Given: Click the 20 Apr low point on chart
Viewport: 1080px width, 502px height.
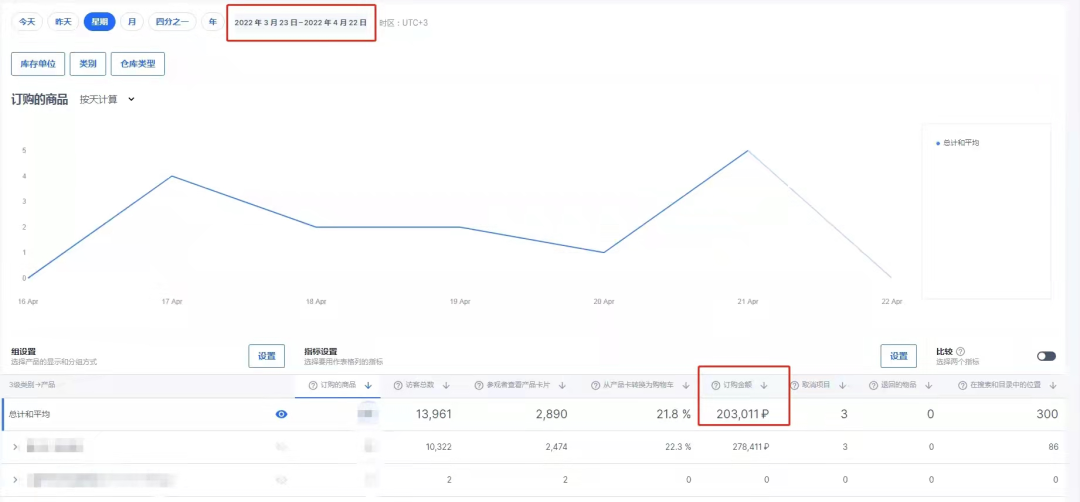Looking at the screenshot, I should pos(604,252).
